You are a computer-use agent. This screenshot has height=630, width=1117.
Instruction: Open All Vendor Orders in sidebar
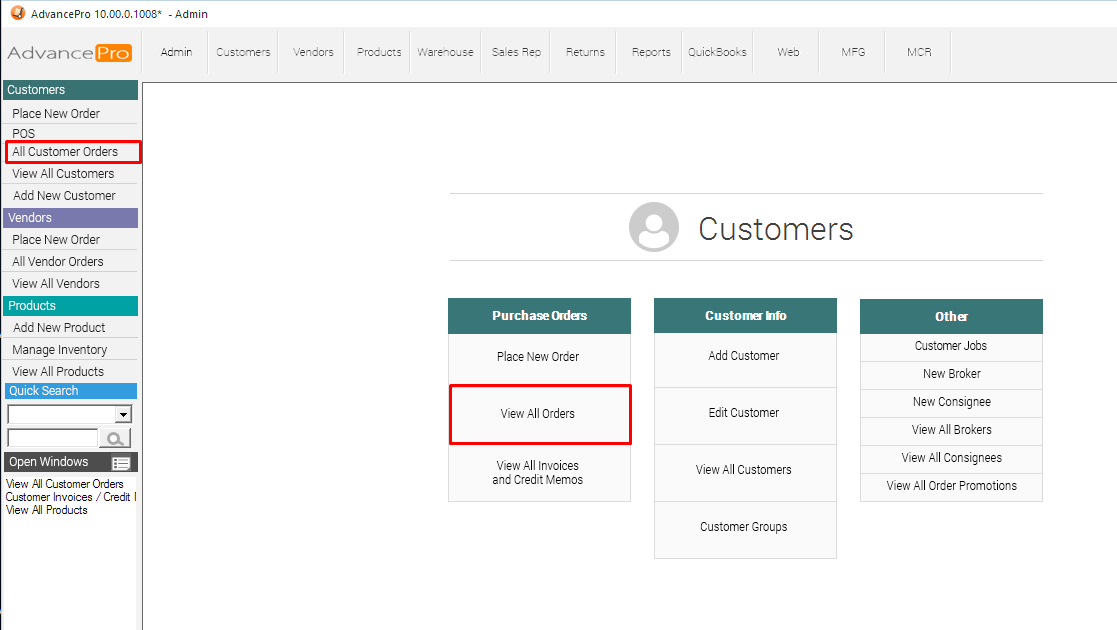(x=58, y=262)
